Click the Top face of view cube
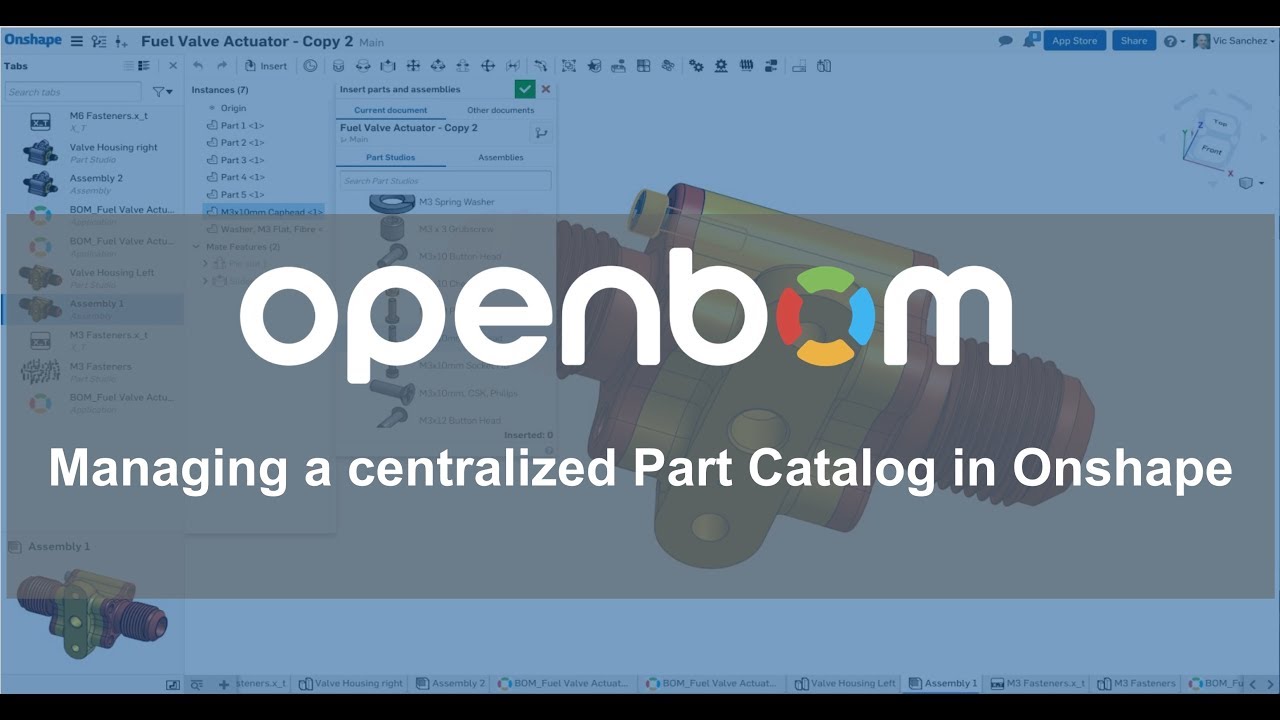The width and height of the screenshot is (1280, 720). (x=1219, y=122)
